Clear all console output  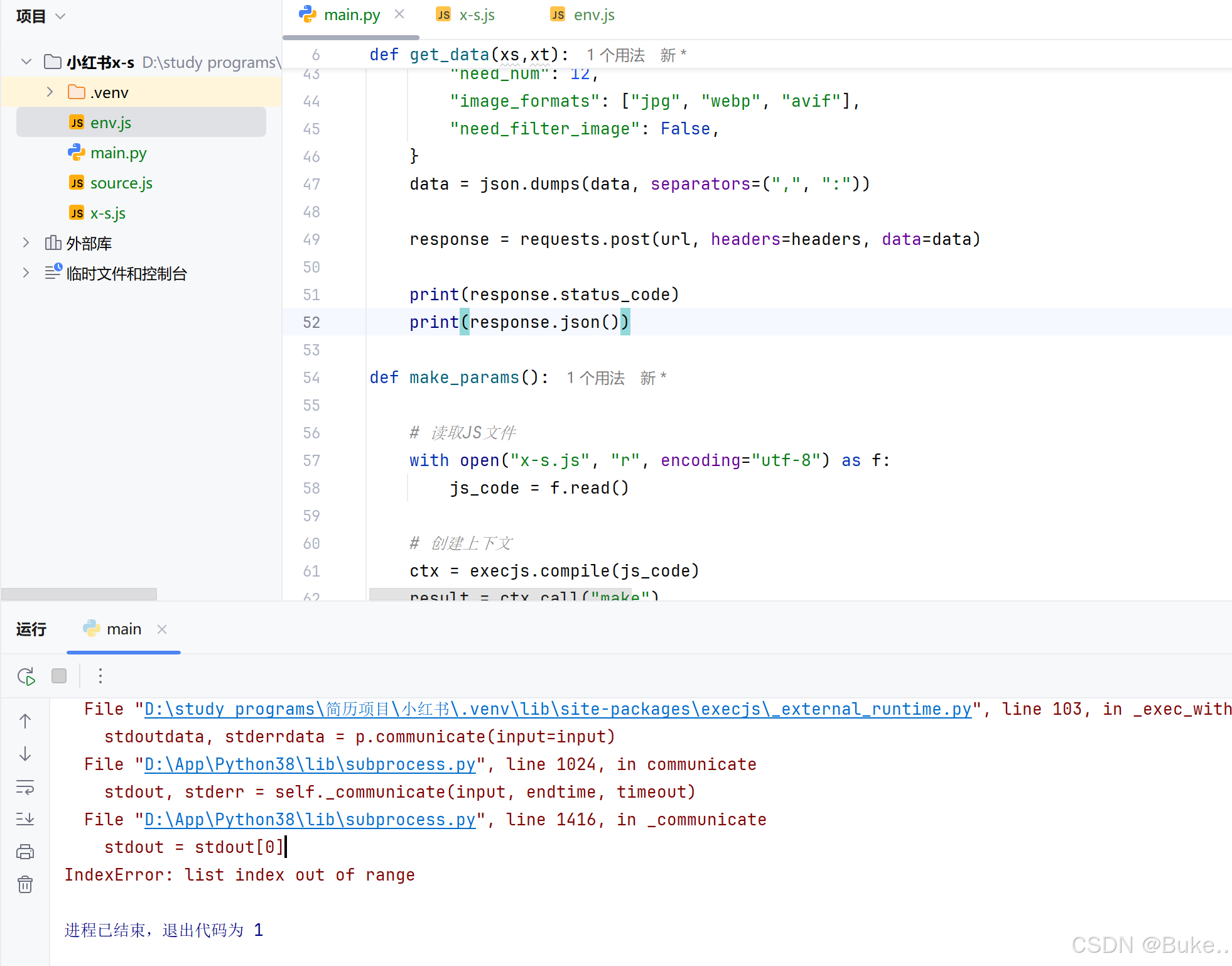[25, 884]
